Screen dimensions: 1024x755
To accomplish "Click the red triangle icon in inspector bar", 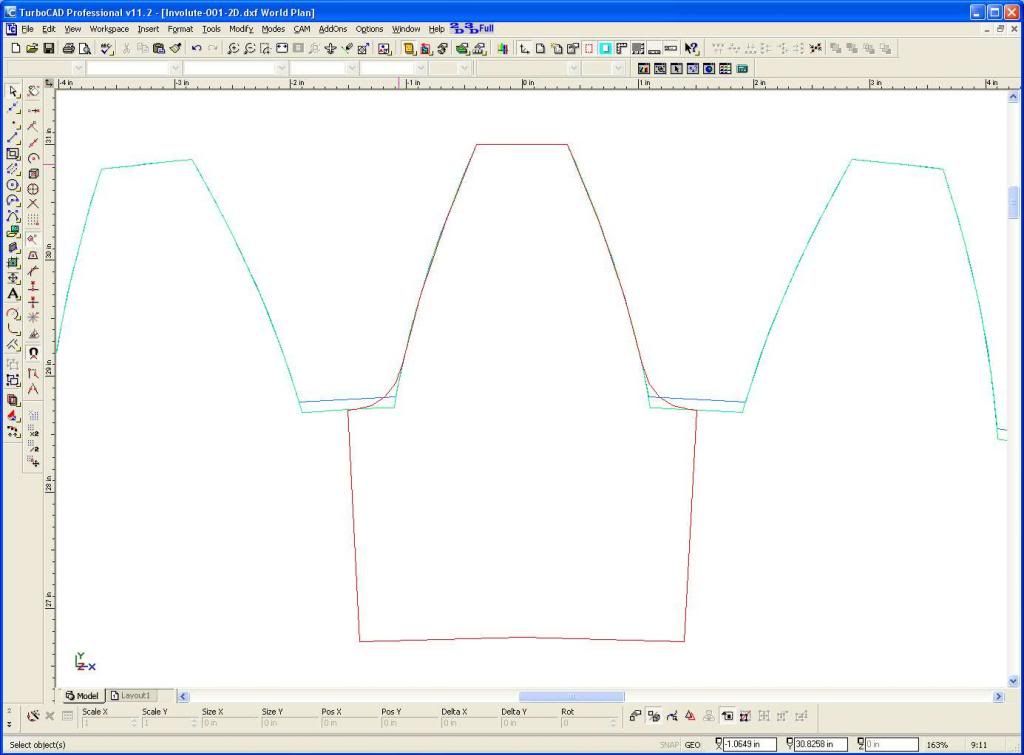I will 690,716.
